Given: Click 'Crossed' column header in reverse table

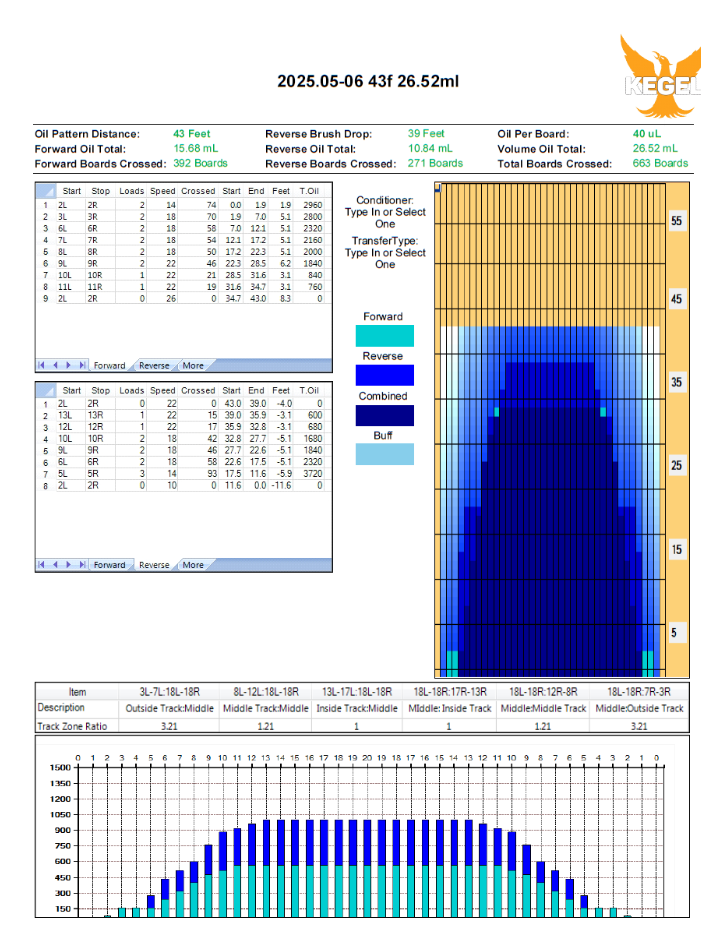Looking at the screenshot, I should pos(198,390).
